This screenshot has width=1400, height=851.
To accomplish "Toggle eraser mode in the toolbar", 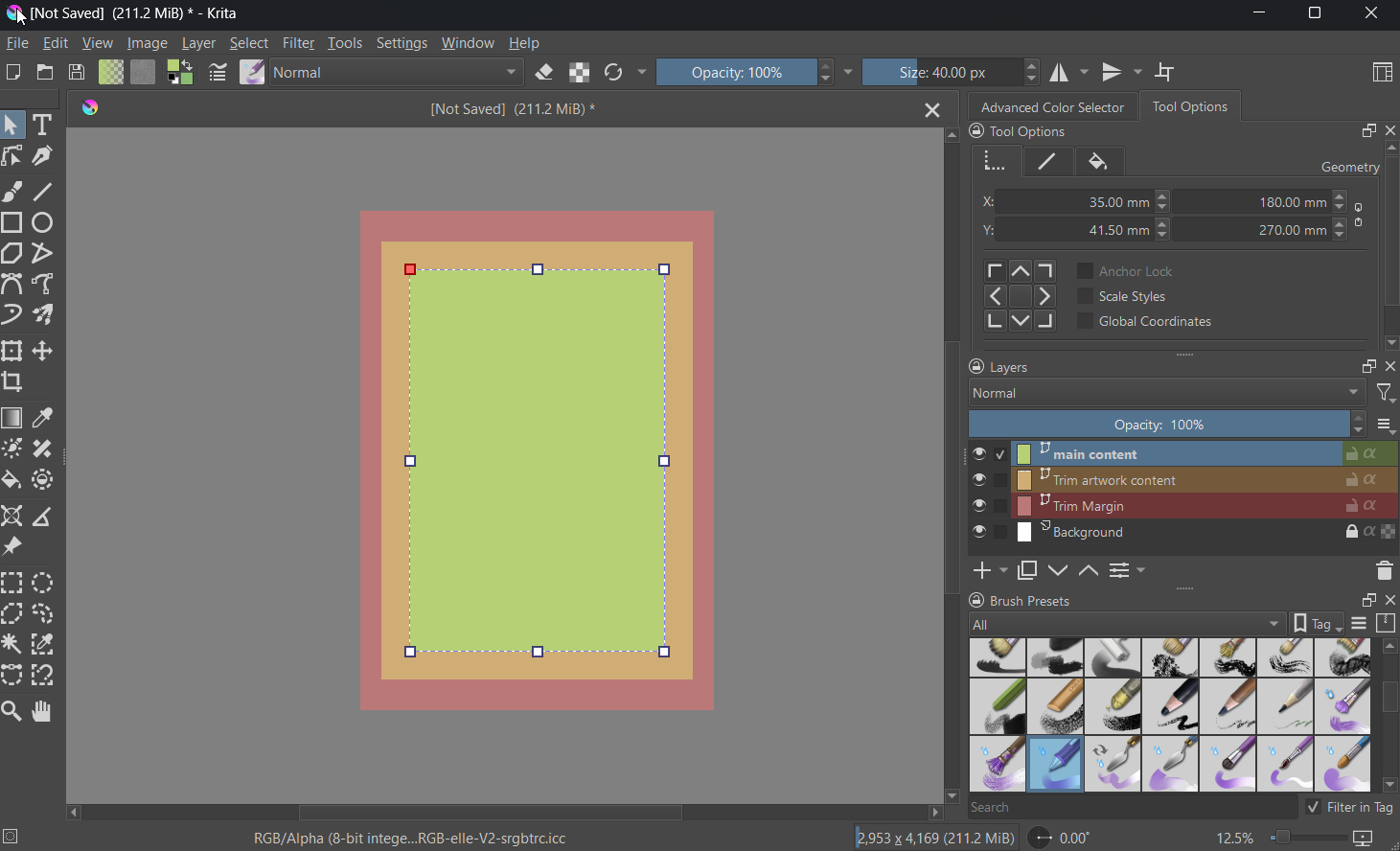I will (x=544, y=73).
